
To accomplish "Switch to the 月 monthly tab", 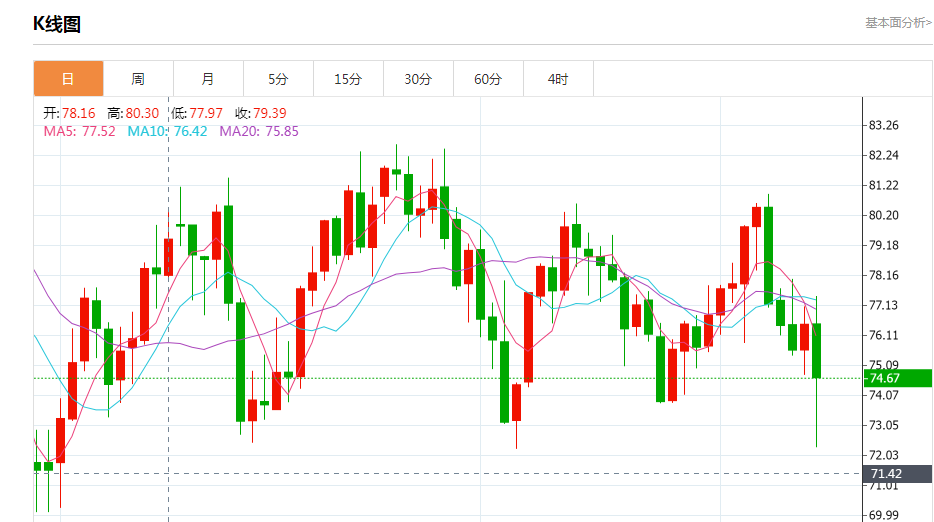I will point(208,79).
